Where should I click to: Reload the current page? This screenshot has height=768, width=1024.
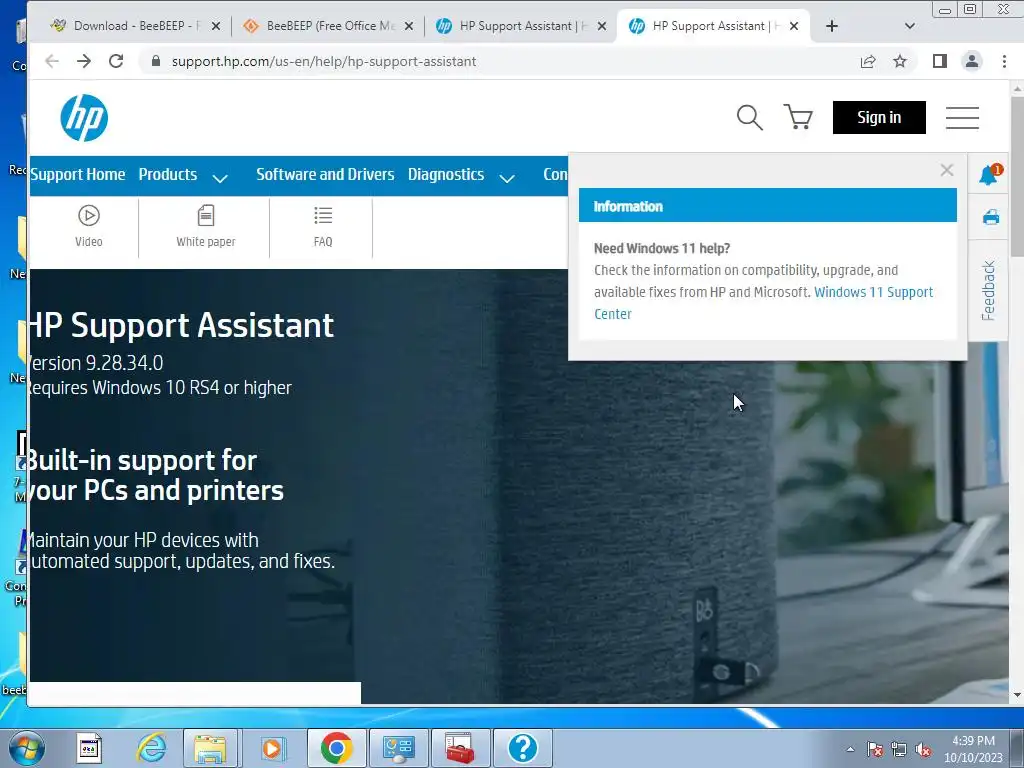(x=116, y=61)
